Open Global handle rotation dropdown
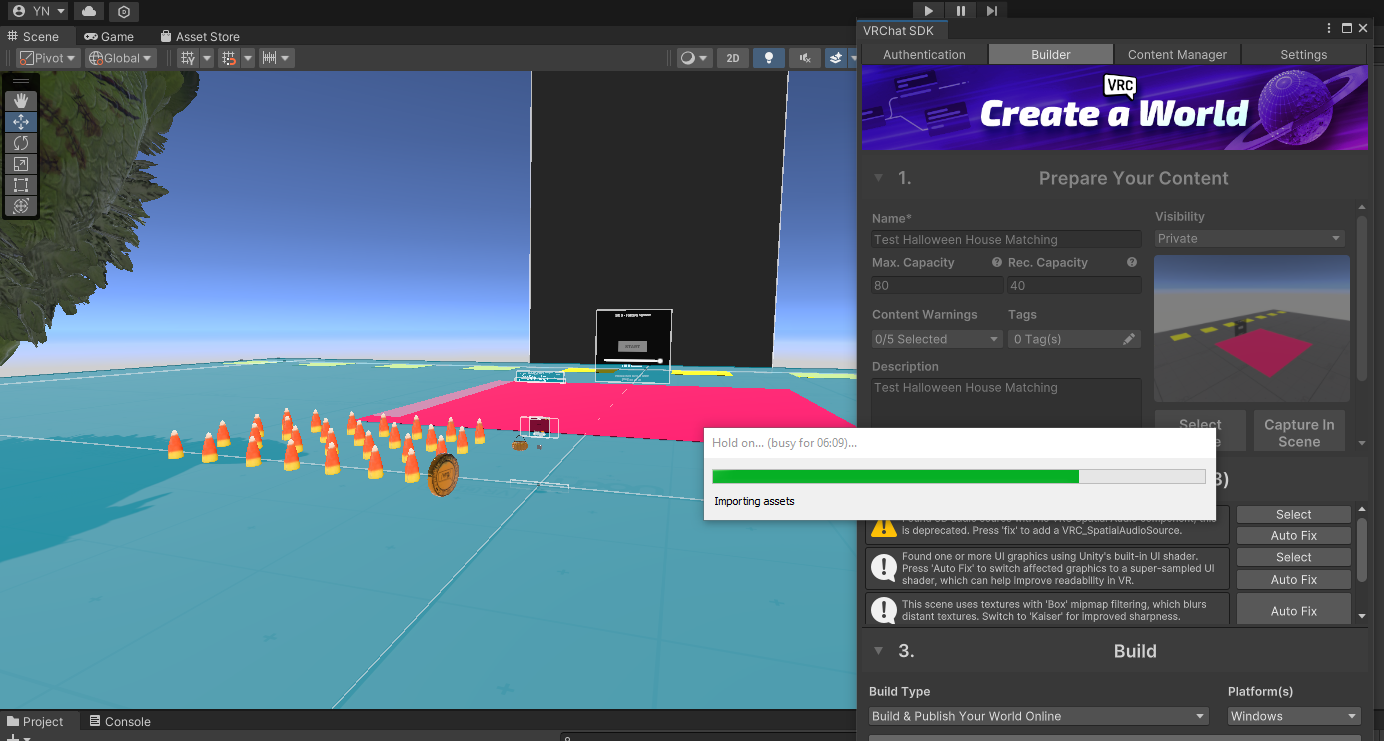This screenshot has height=741, width=1384. [x=121, y=58]
